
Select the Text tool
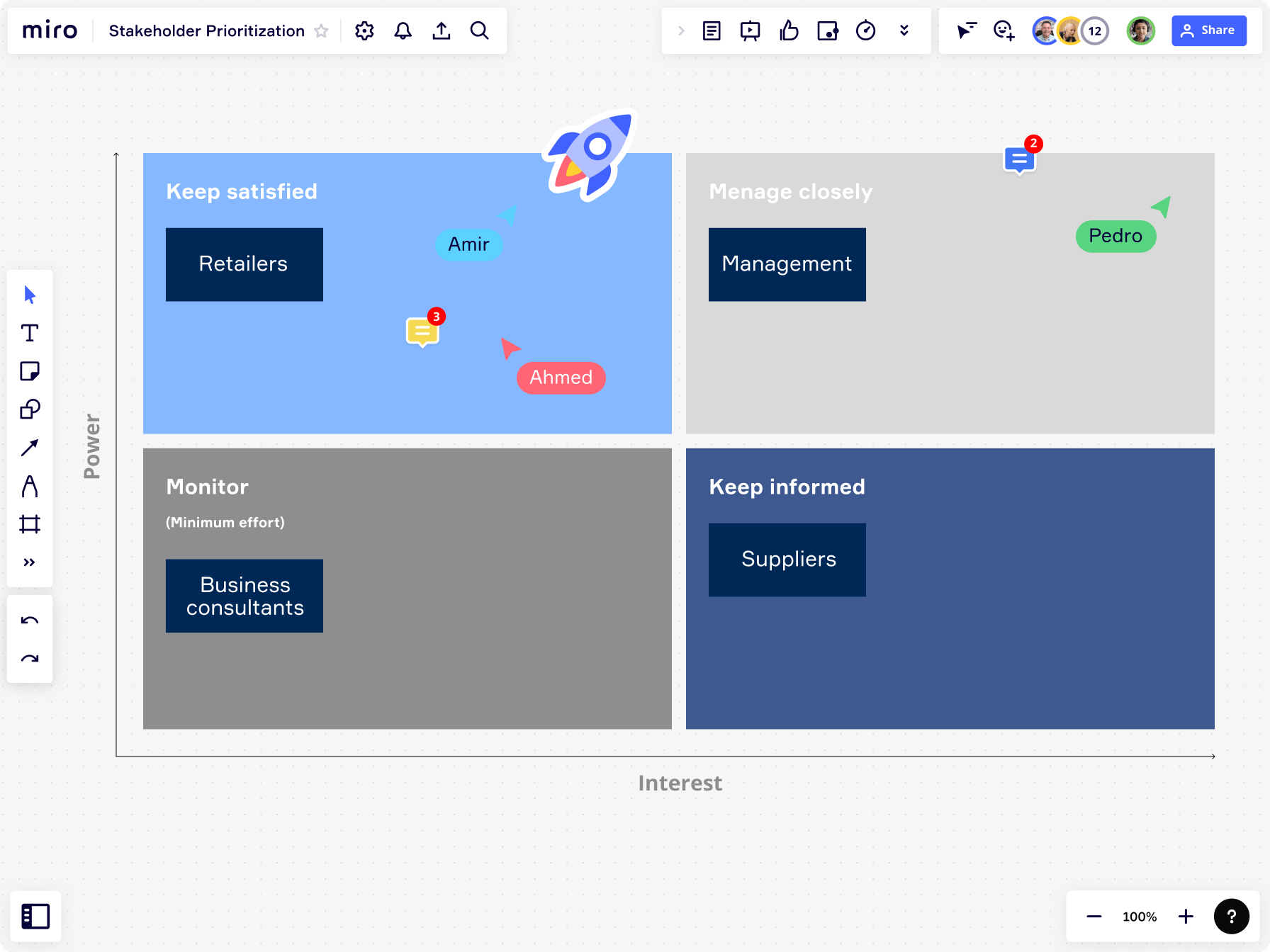pos(29,333)
